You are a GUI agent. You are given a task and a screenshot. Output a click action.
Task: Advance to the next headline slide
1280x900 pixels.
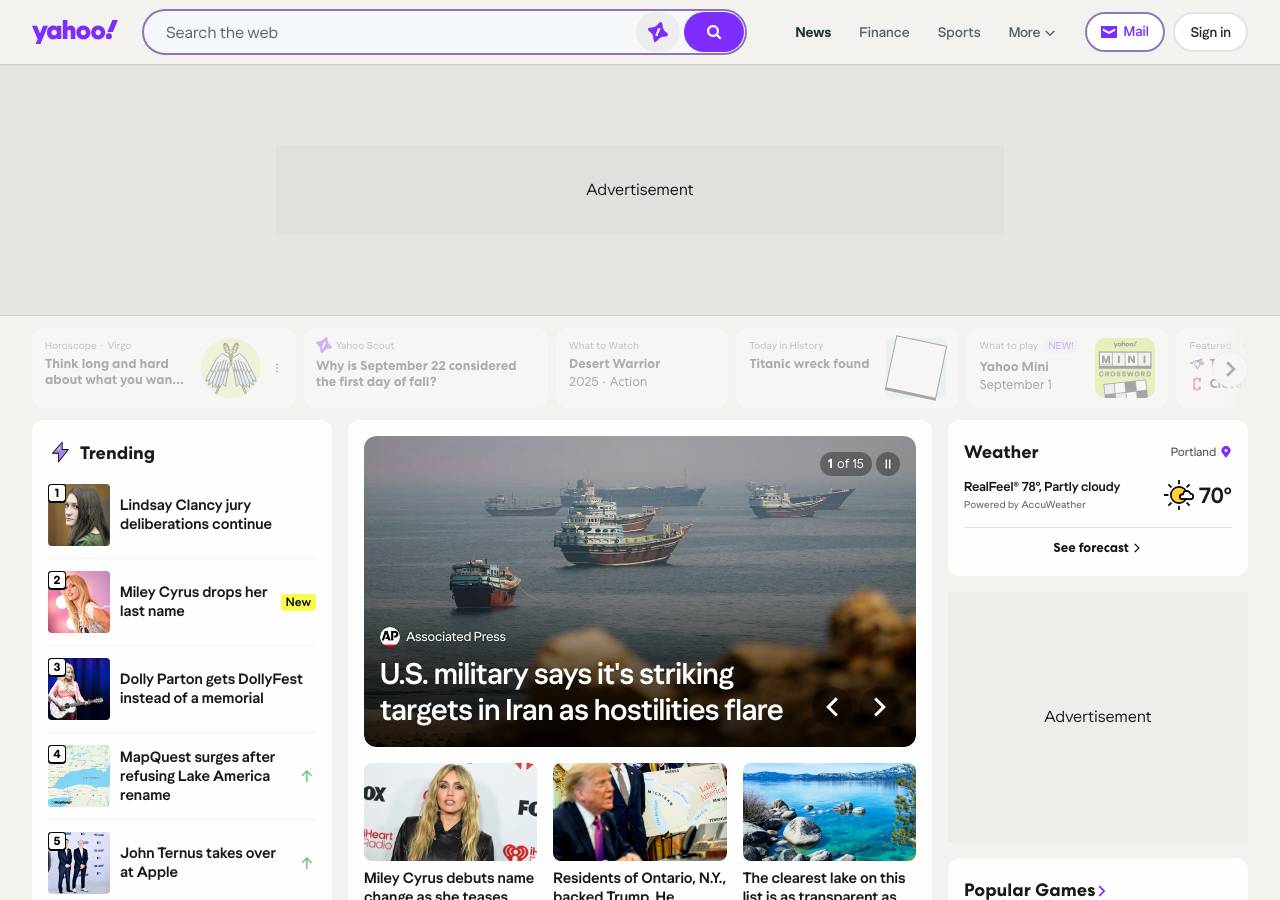tap(880, 708)
